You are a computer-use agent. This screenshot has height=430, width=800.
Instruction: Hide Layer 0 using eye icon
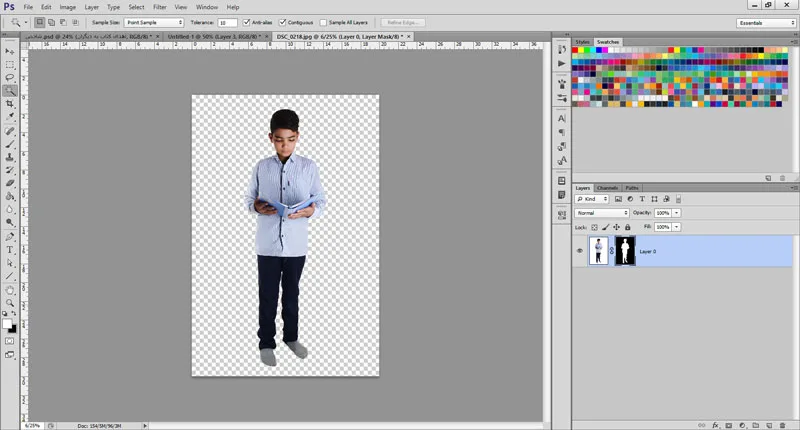point(580,251)
